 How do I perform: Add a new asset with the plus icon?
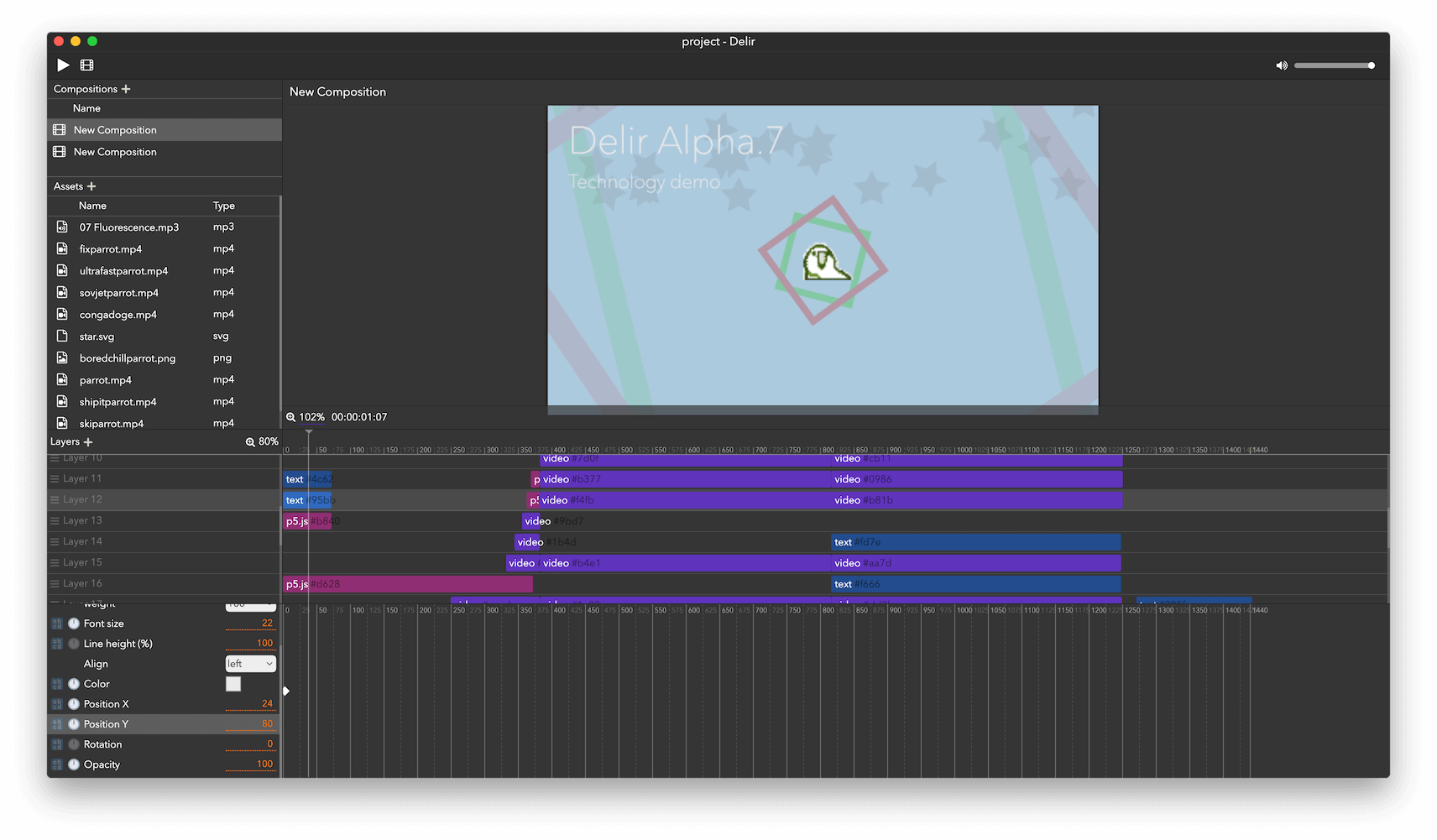click(91, 186)
